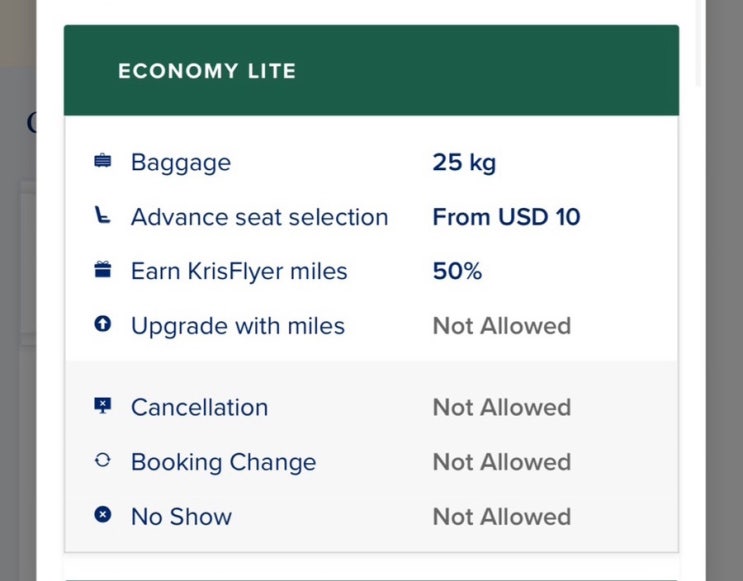Select the Advance seat selection label
743x581 pixels.
point(259,217)
